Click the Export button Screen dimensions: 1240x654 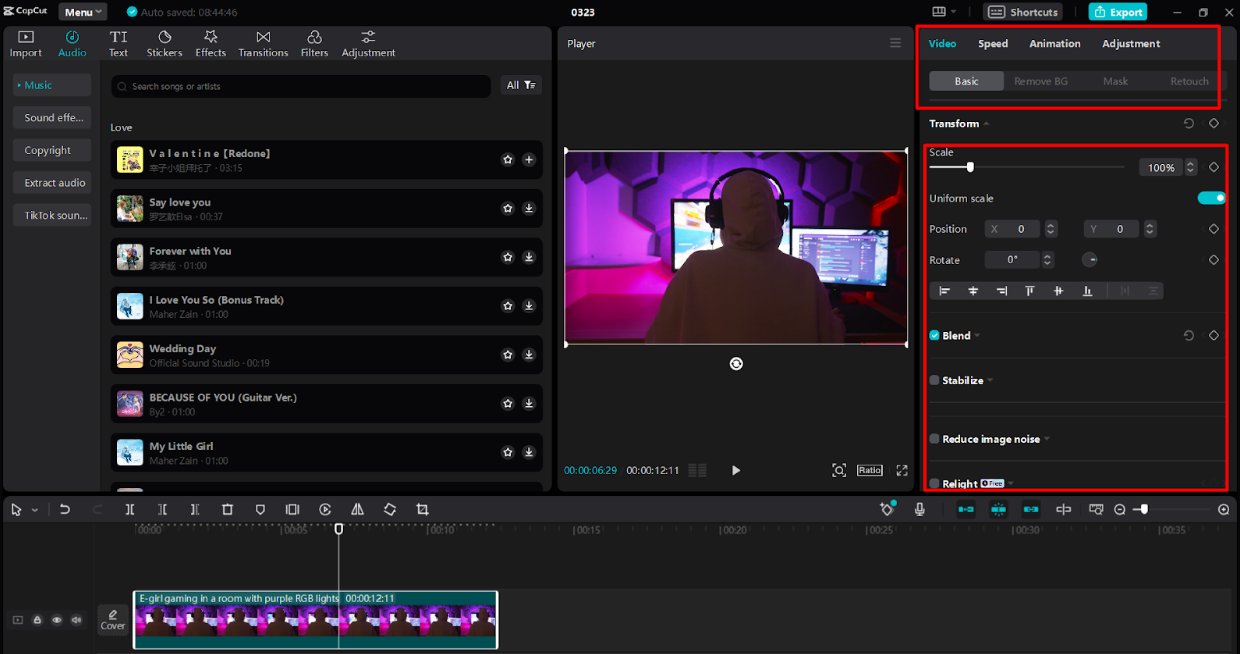pos(1118,12)
